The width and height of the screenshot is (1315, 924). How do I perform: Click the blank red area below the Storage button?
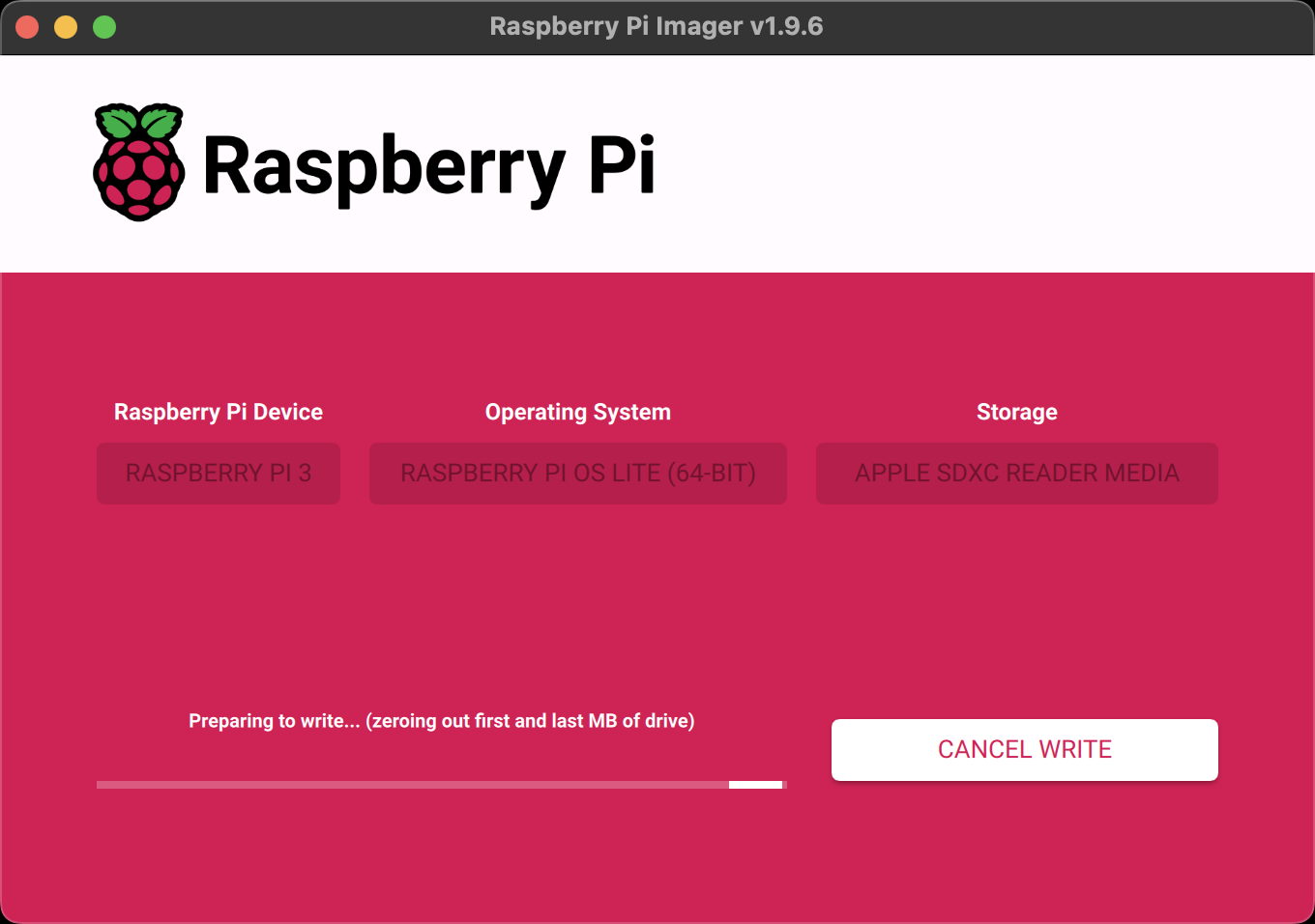[1016, 599]
